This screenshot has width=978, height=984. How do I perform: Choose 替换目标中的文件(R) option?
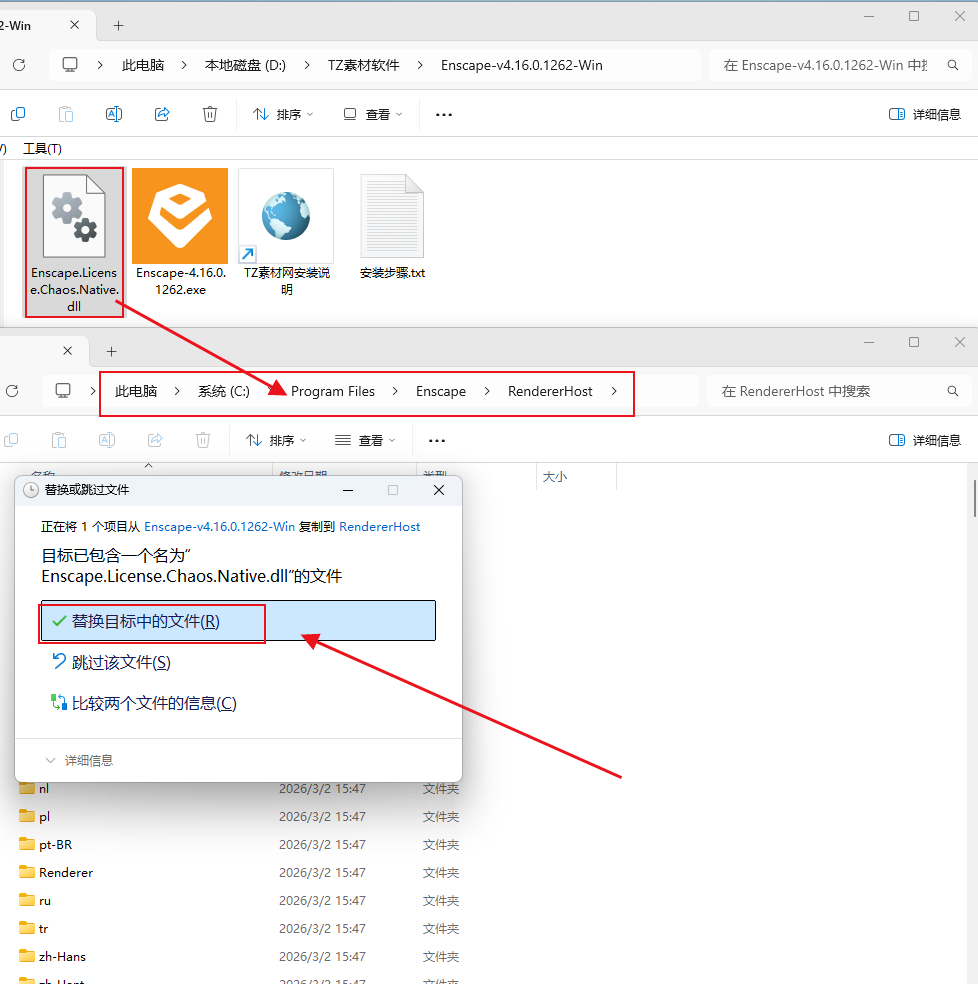coord(239,621)
